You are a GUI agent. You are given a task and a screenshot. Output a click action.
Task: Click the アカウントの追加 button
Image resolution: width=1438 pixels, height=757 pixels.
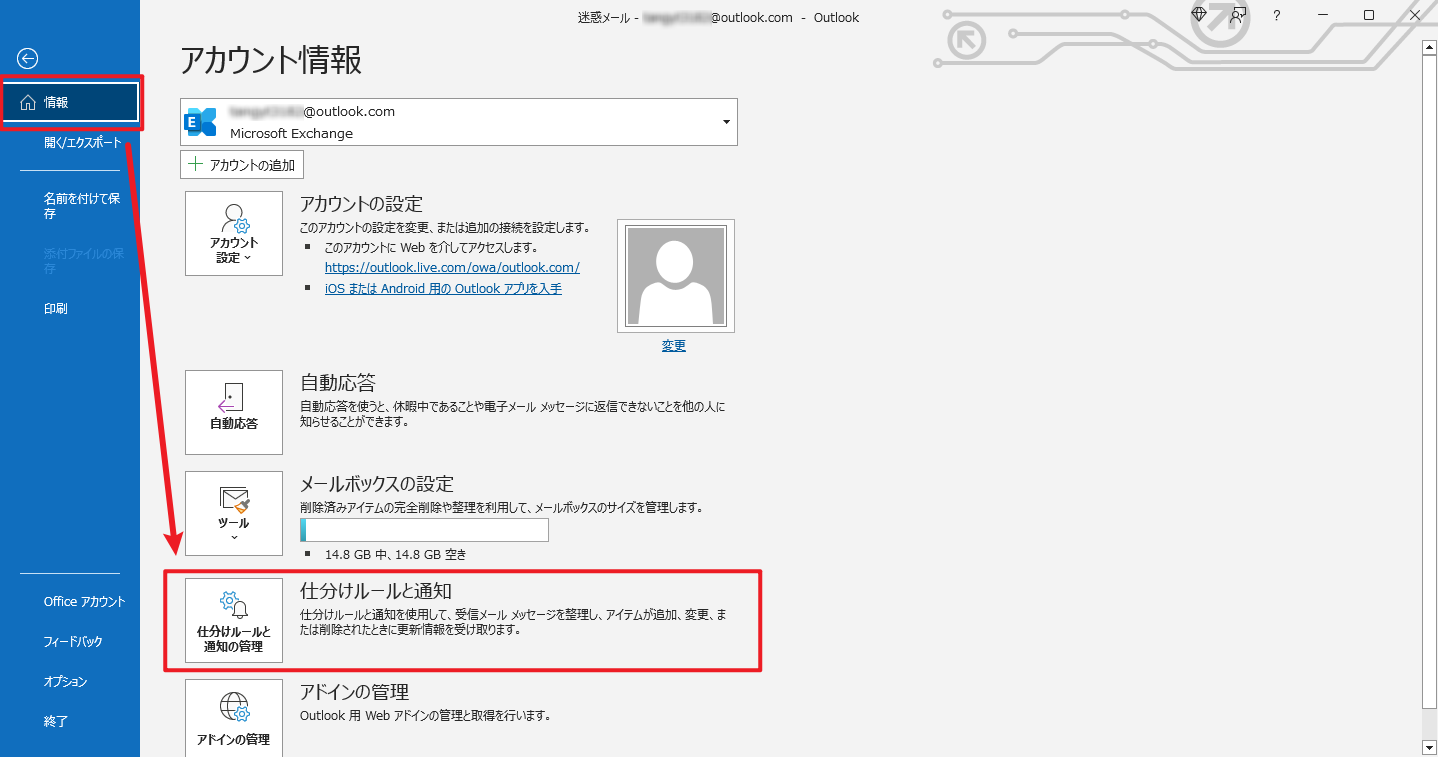242,165
